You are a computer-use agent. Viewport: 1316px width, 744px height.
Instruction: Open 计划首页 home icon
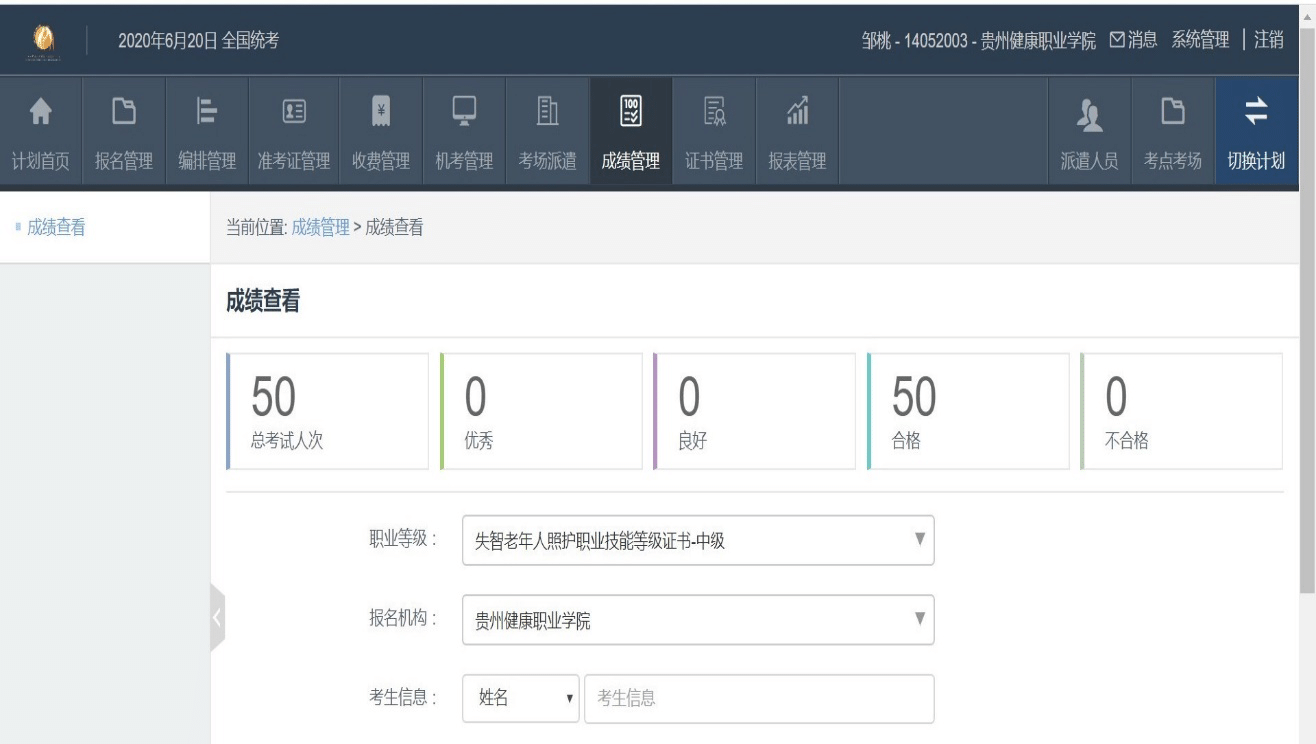(x=40, y=133)
